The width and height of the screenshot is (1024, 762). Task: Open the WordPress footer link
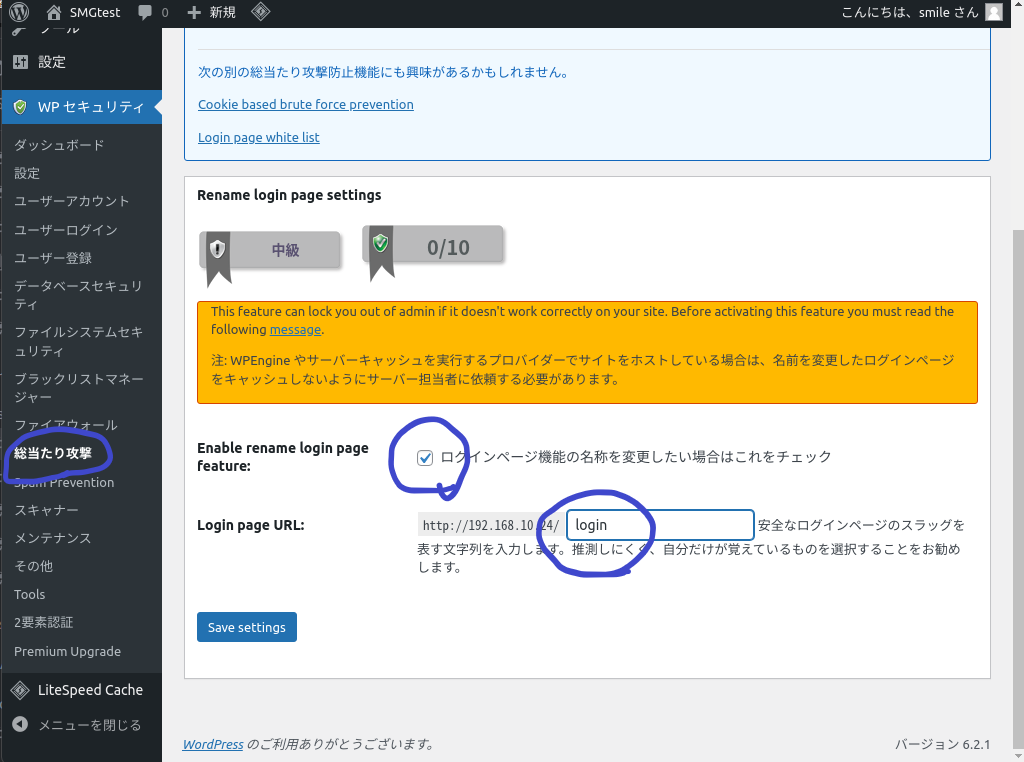pyautogui.click(x=213, y=744)
